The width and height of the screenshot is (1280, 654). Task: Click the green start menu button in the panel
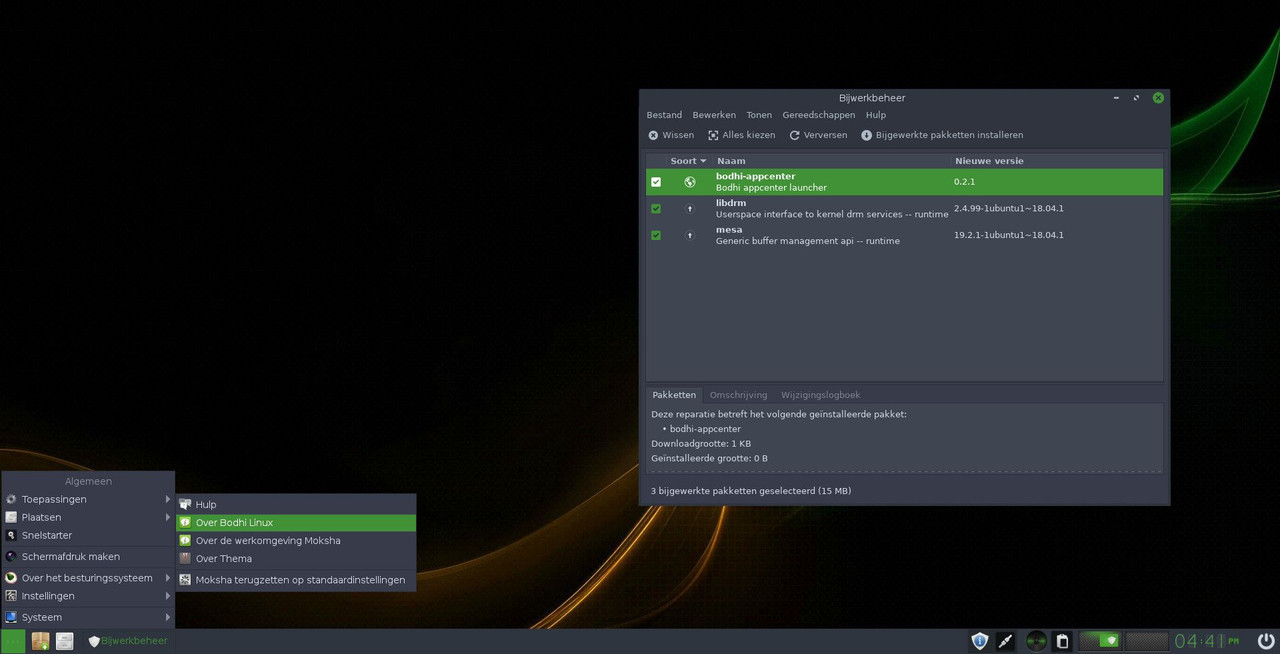point(13,641)
